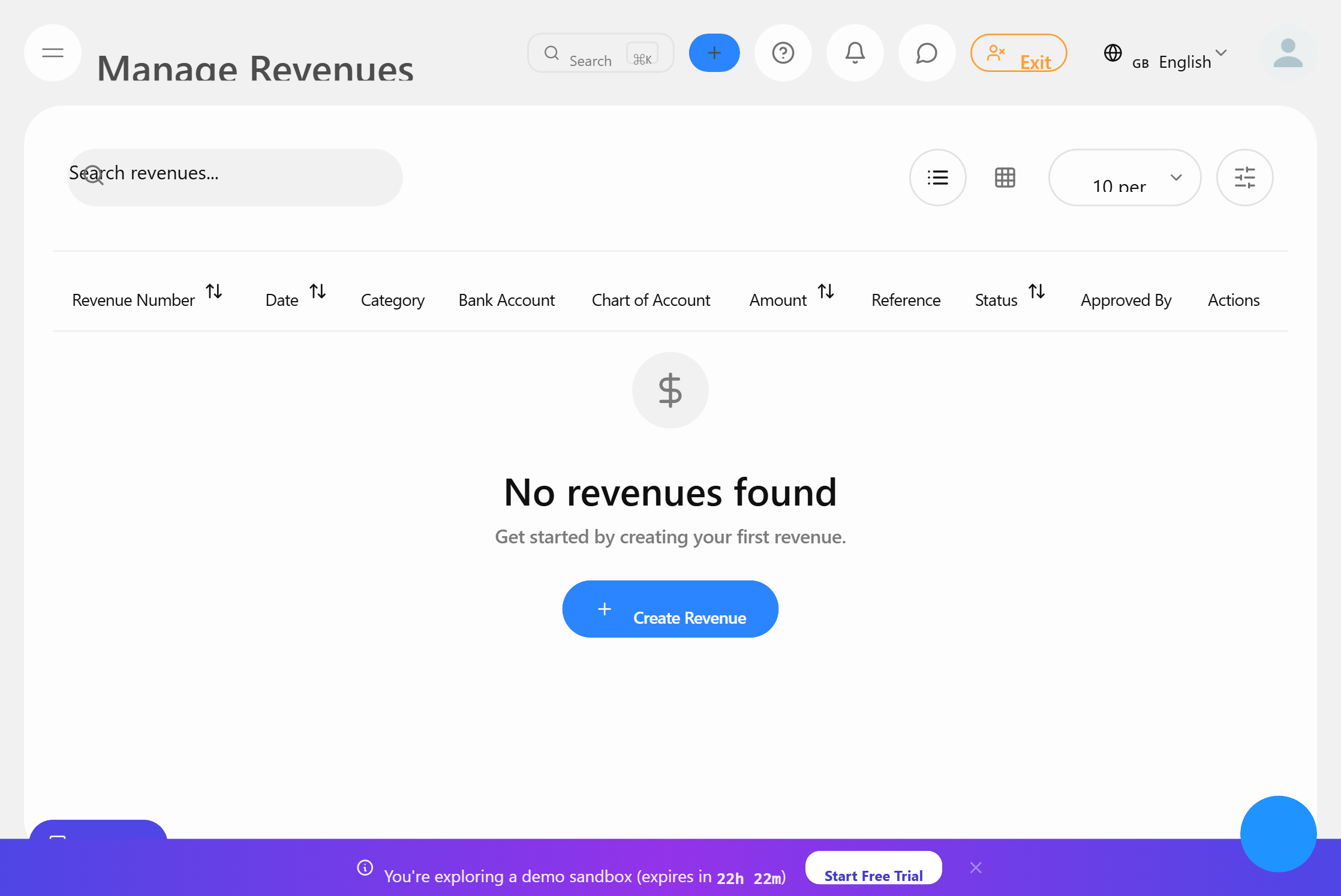Image resolution: width=1341 pixels, height=896 pixels.
Task: Sort revenues by Date column
Action: (x=318, y=292)
